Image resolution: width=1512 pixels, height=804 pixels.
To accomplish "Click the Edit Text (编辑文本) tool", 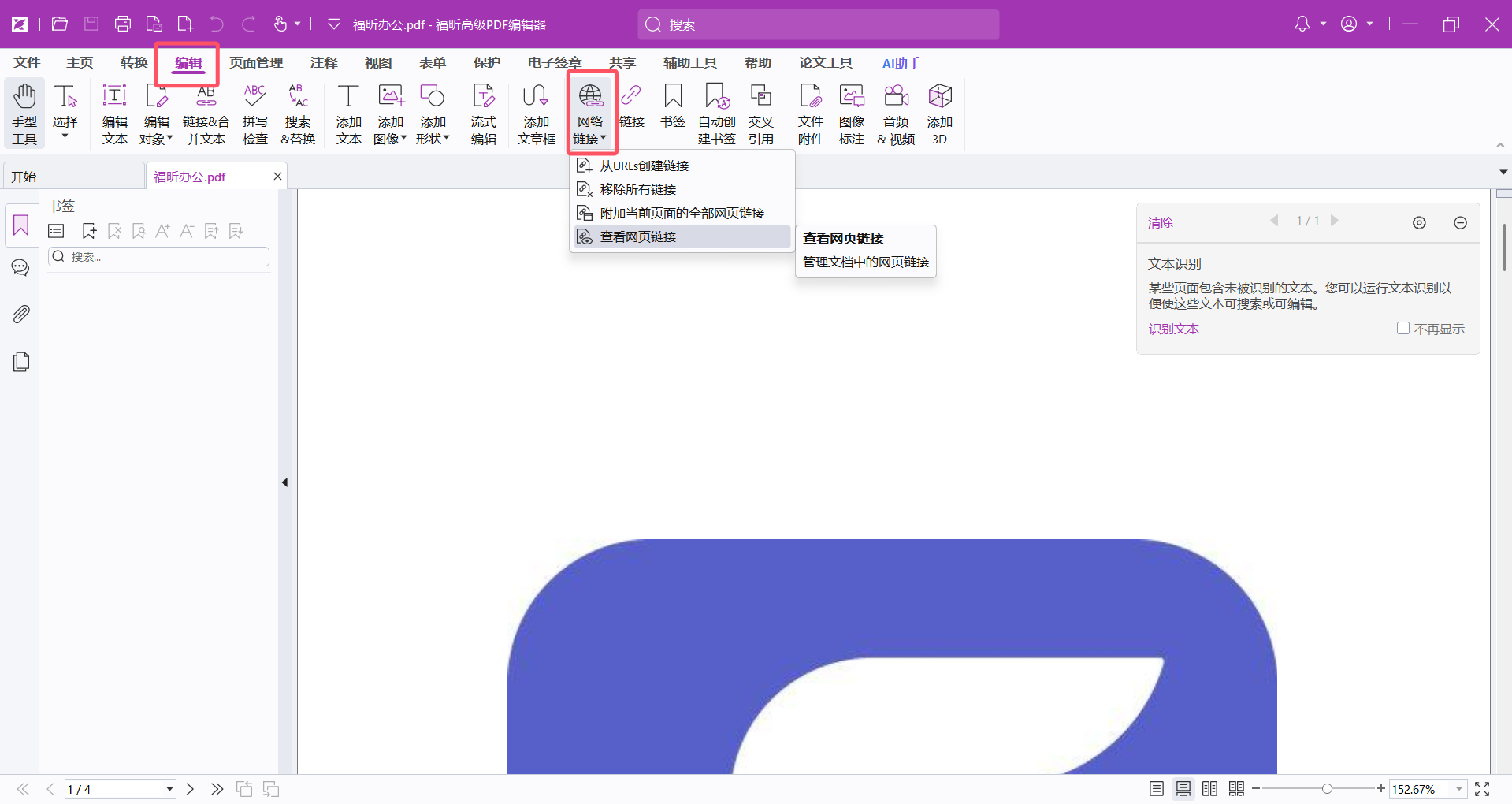I will tap(114, 114).
